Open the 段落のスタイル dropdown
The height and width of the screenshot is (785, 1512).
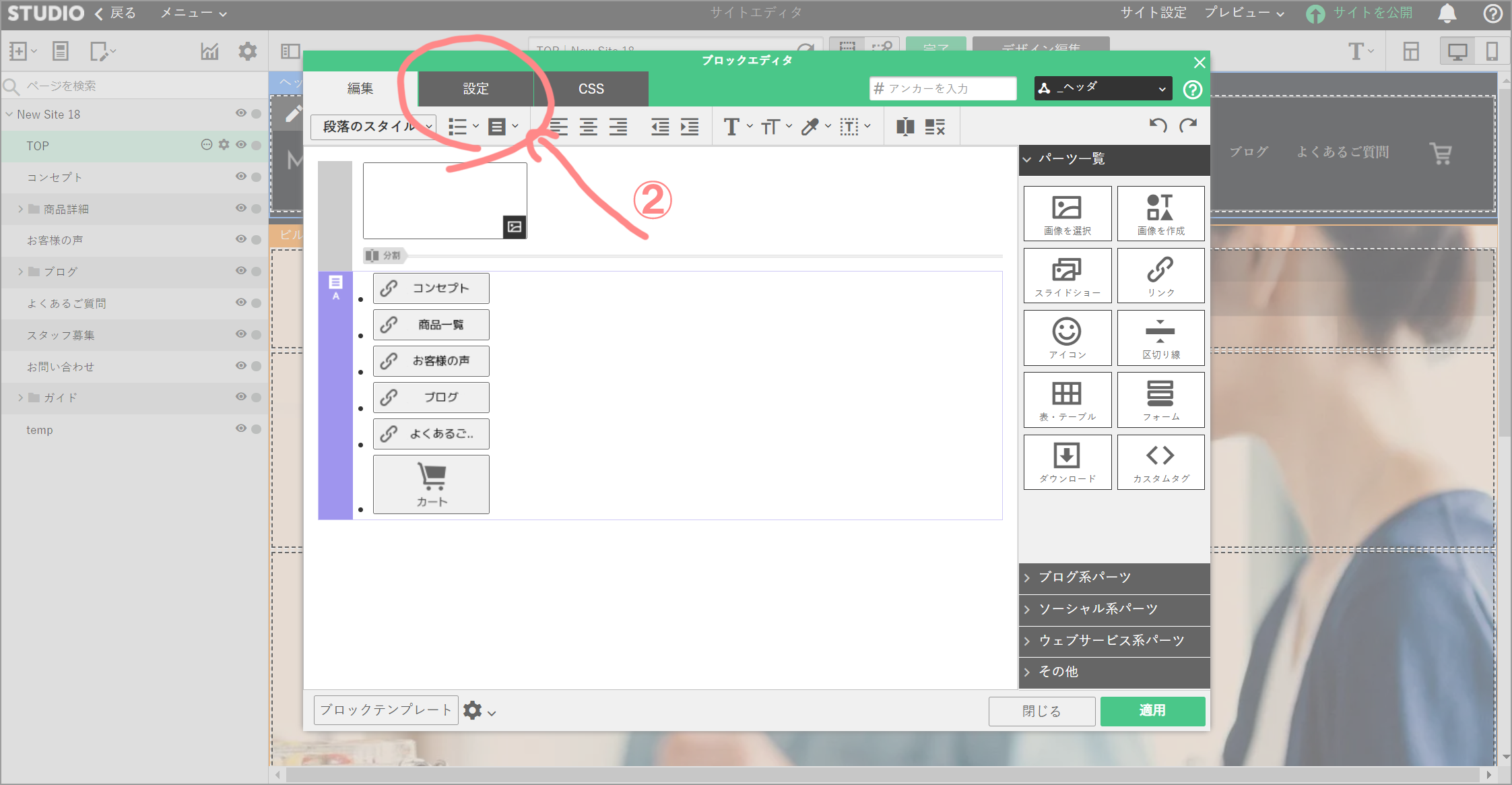tap(372, 127)
